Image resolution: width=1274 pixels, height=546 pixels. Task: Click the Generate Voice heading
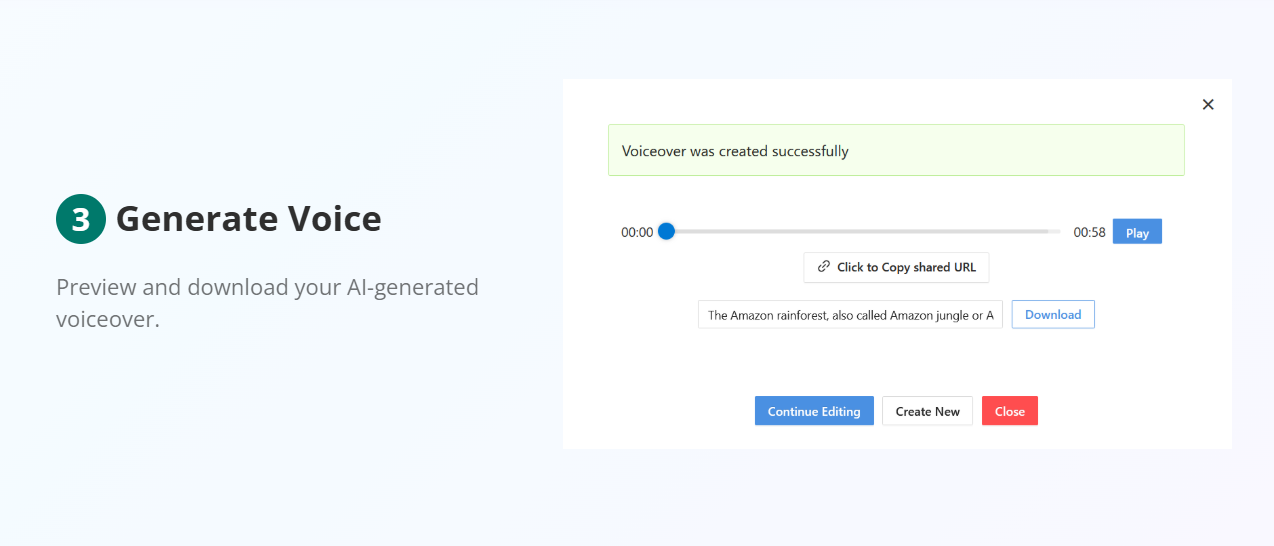(x=248, y=219)
